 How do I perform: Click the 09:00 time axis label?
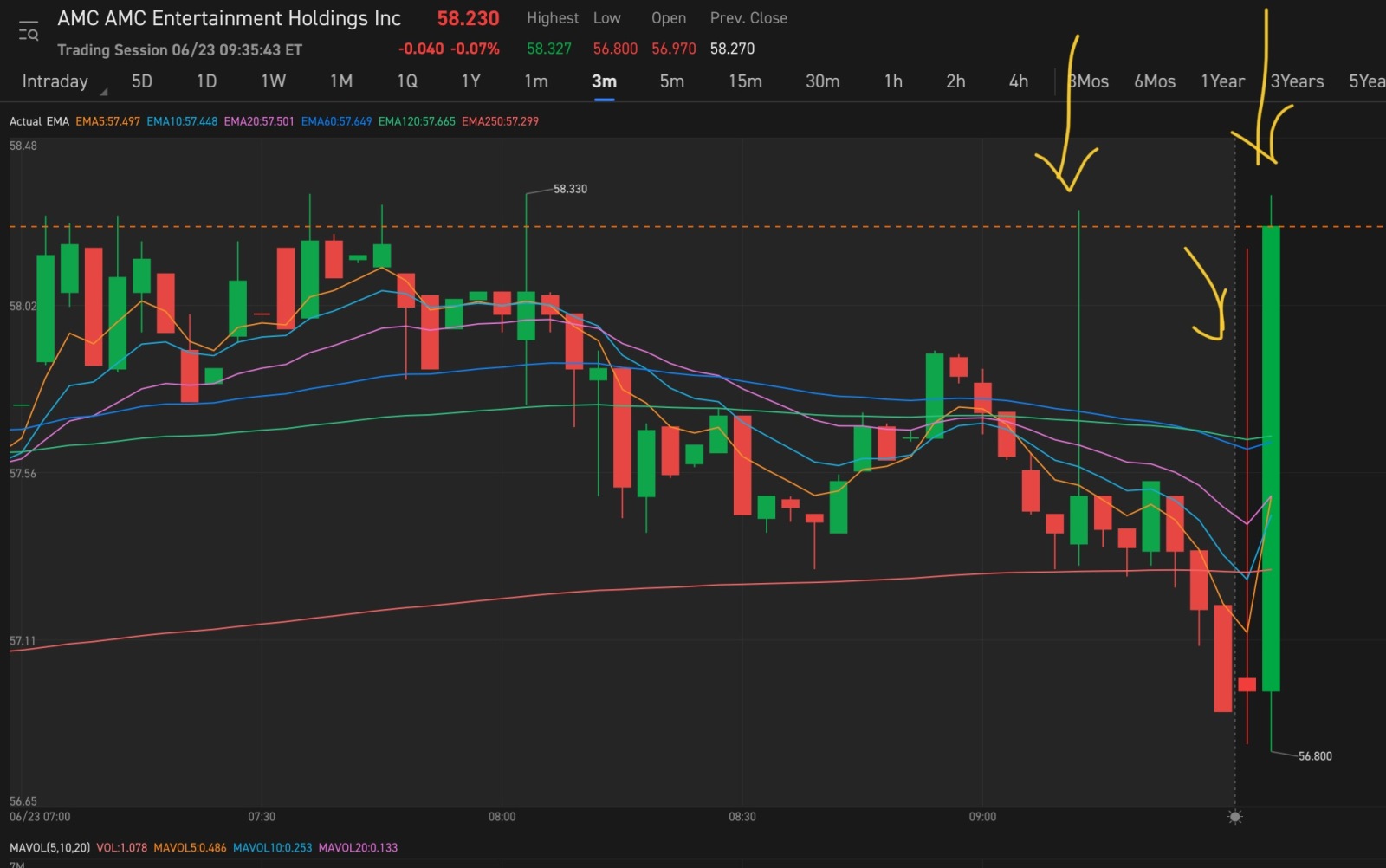[982, 817]
